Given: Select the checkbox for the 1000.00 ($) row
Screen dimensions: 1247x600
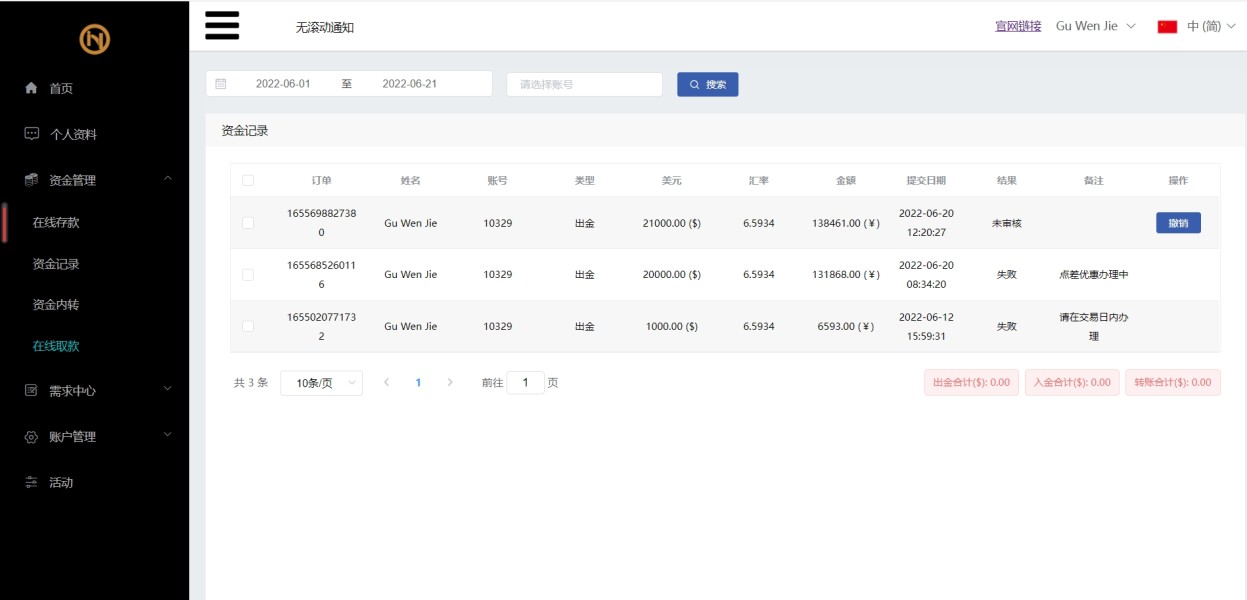Looking at the screenshot, I should (x=248, y=326).
